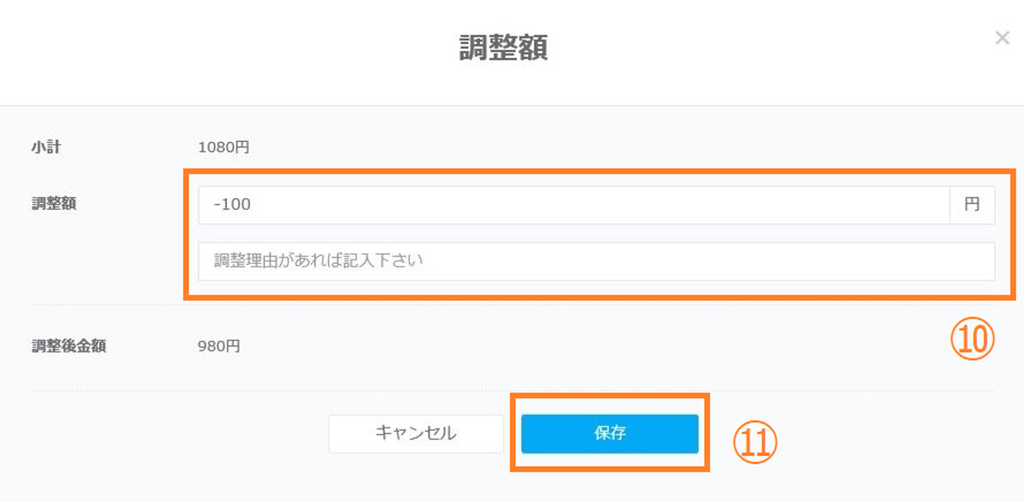This screenshot has height=502, width=1024.
Task: Select the 980円 adjusted total value
Action: [x=219, y=347]
